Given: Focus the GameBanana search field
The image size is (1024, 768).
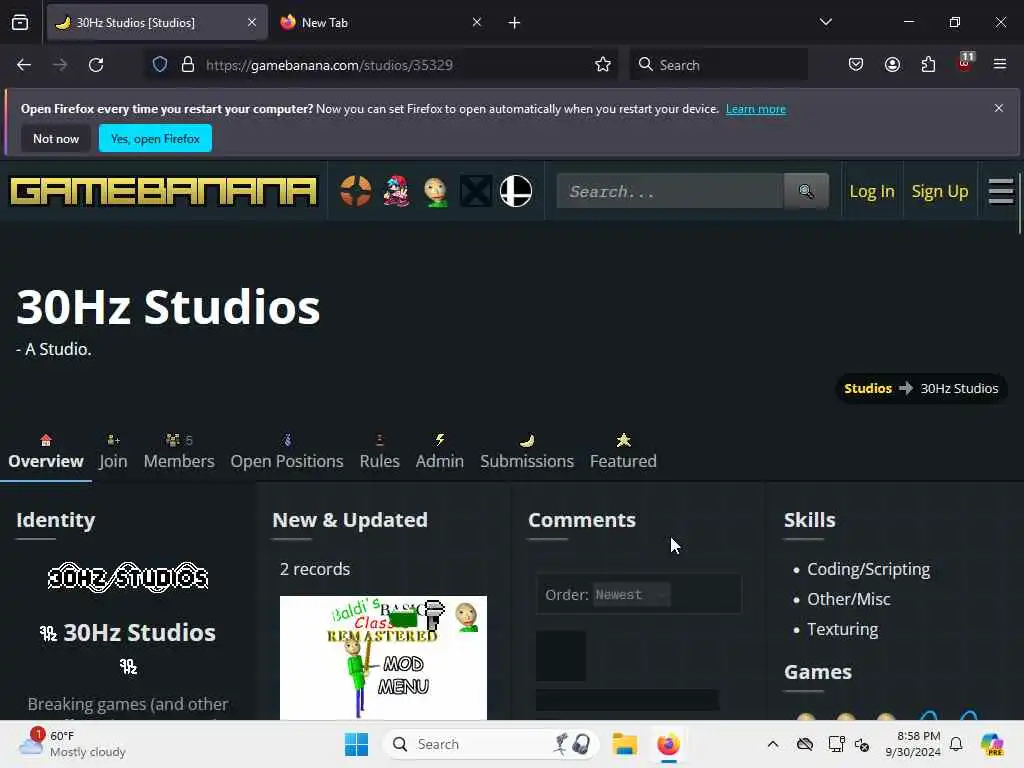Looking at the screenshot, I should [x=670, y=191].
